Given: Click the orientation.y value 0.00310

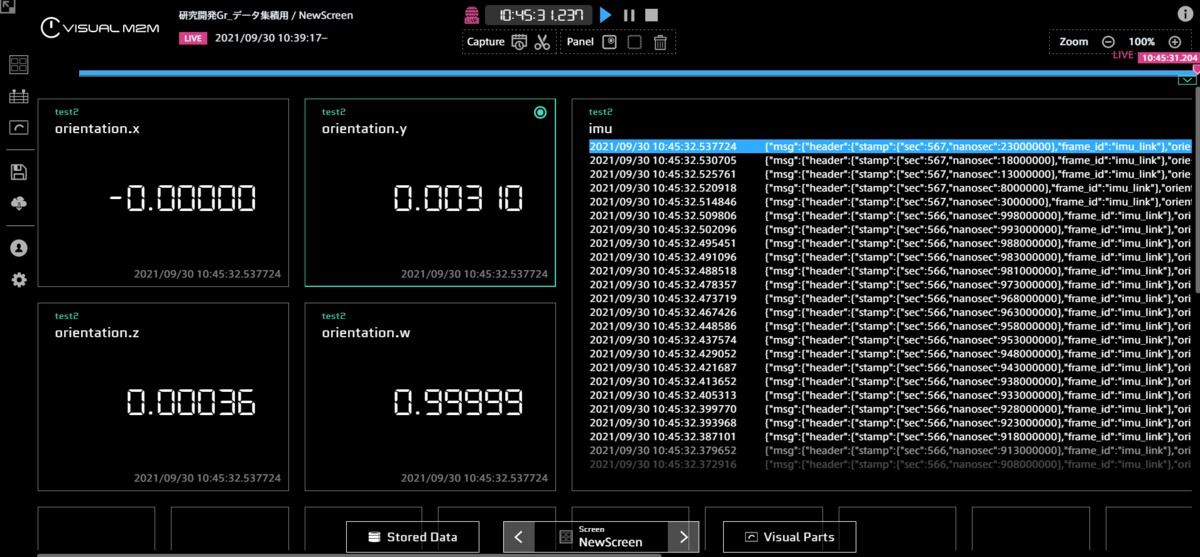Looking at the screenshot, I should coord(458,199).
